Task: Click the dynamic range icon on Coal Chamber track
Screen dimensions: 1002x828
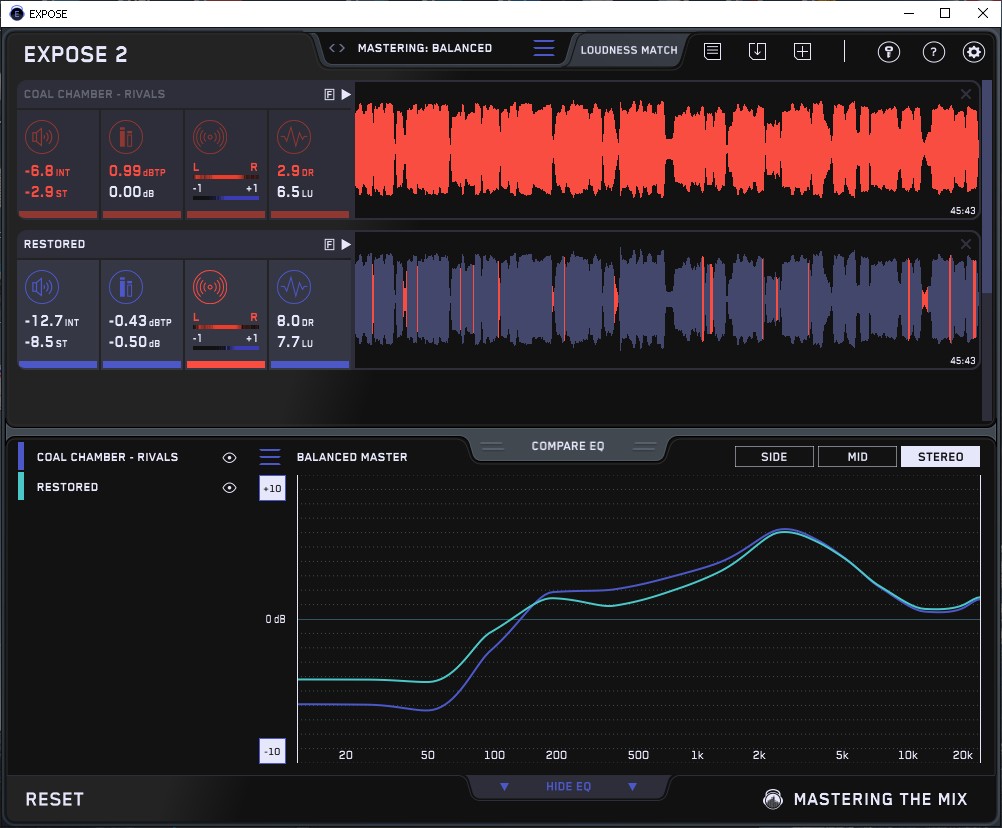Action: [293, 137]
